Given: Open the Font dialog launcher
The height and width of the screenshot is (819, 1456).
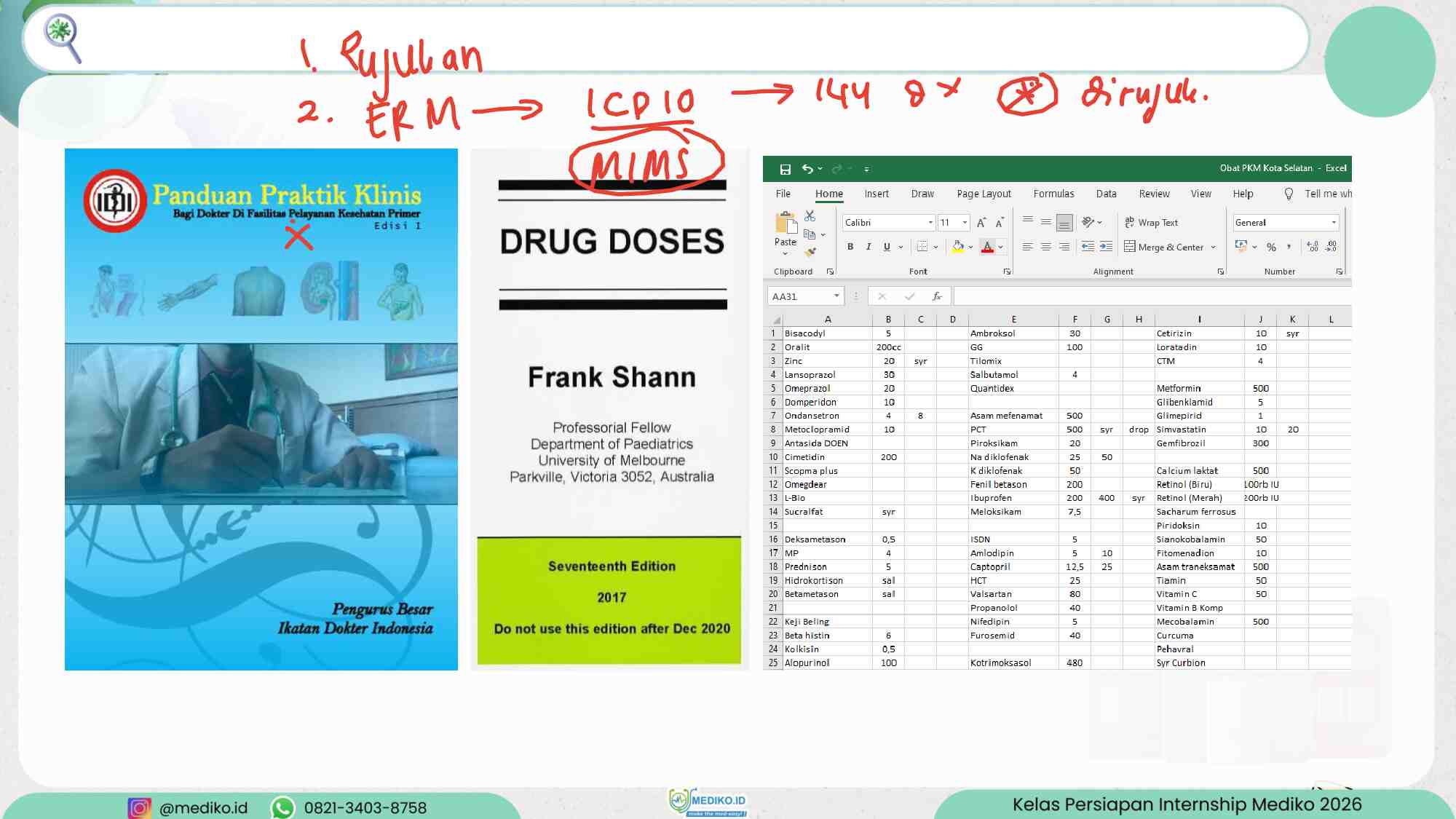Looking at the screenshot, I should pyautogui.click(x=1007, y=272).
